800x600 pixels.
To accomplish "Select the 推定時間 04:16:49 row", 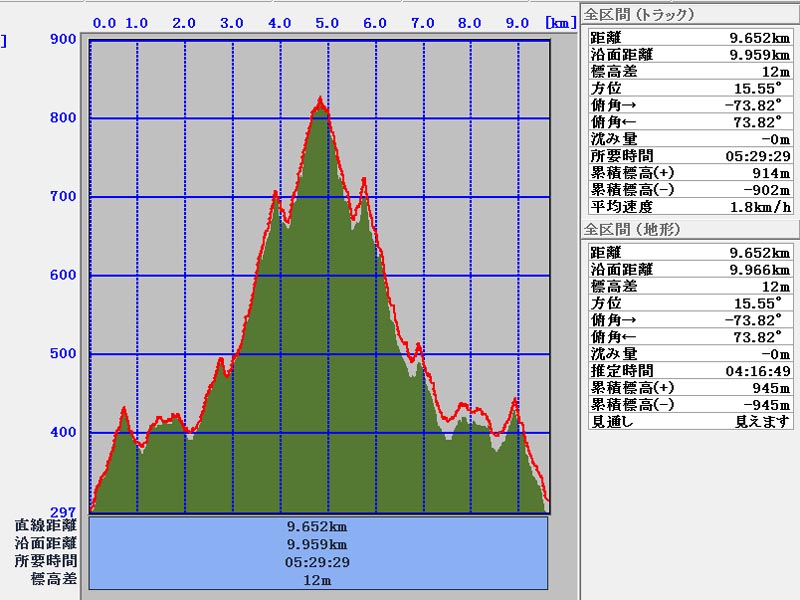I will 687,371.
